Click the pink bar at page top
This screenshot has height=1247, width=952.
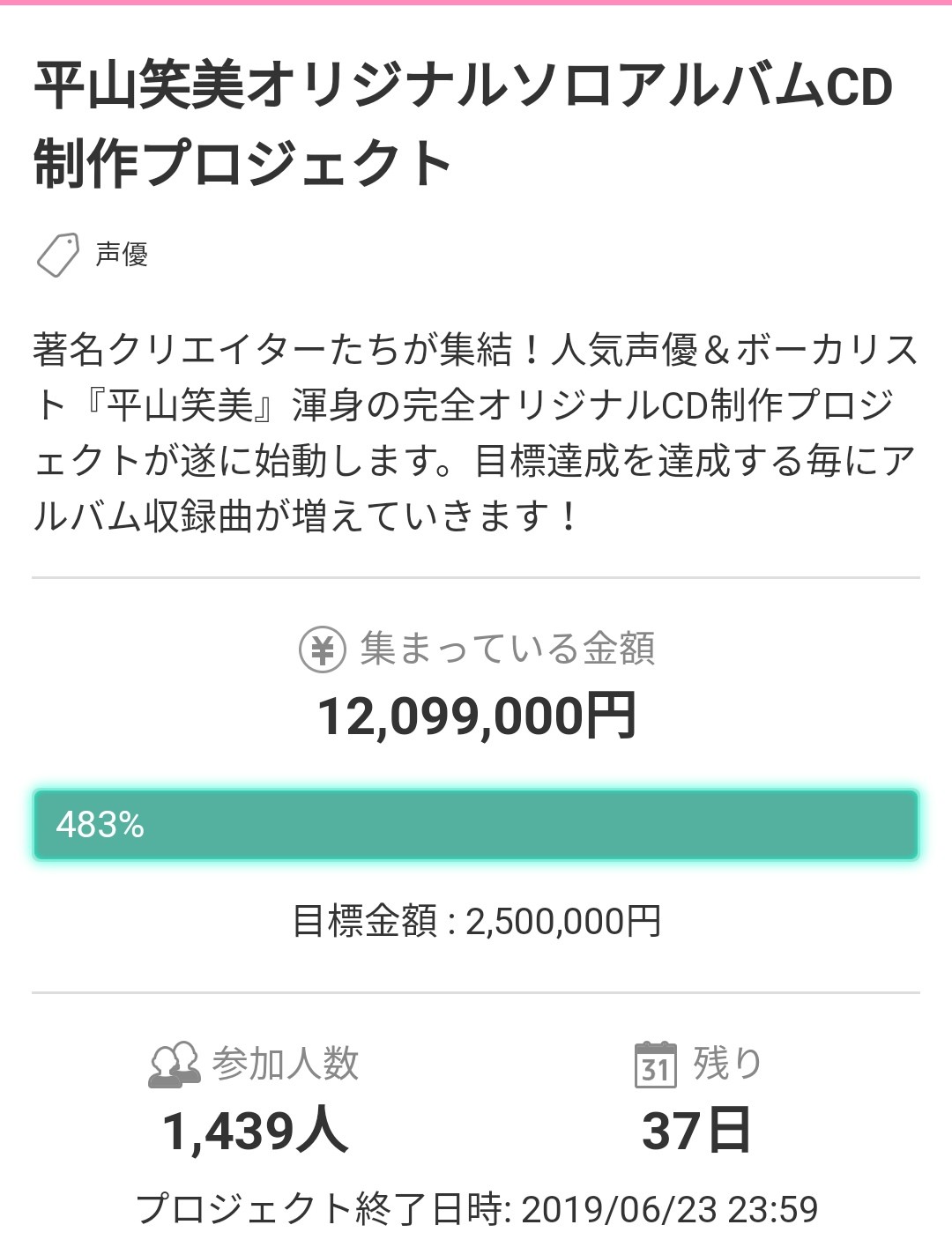pos(476,3)
